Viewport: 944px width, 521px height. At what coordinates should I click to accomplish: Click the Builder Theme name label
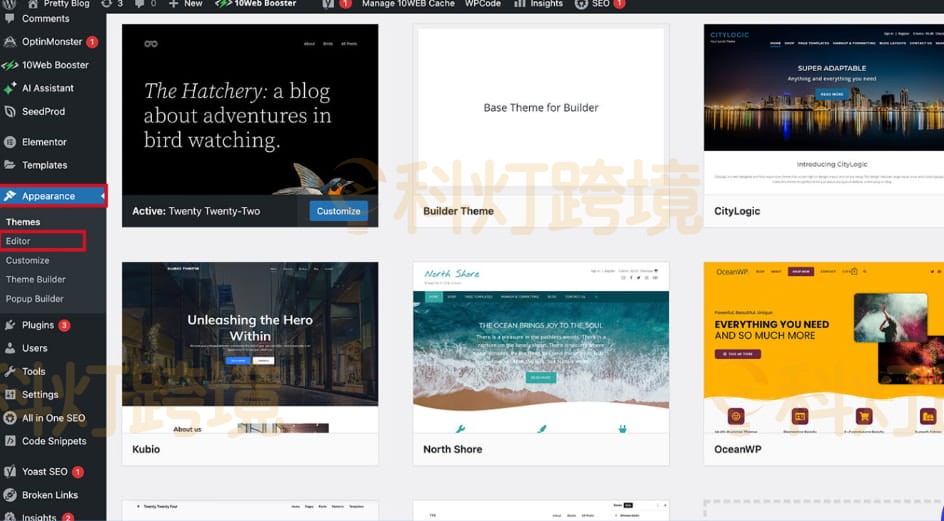point(458,211)
